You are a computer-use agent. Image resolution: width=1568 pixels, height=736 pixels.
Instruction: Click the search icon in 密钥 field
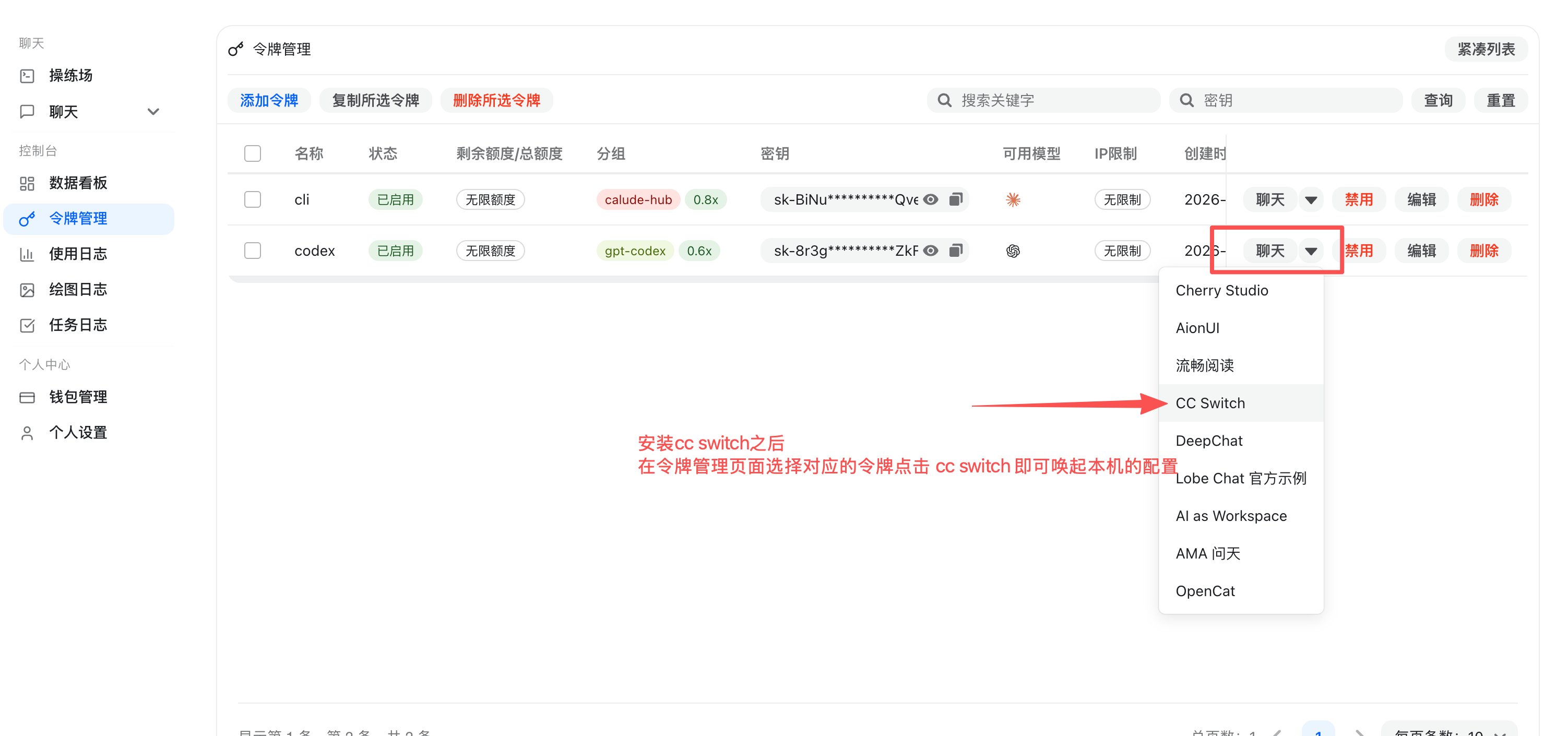click(x=1186, y=100)
